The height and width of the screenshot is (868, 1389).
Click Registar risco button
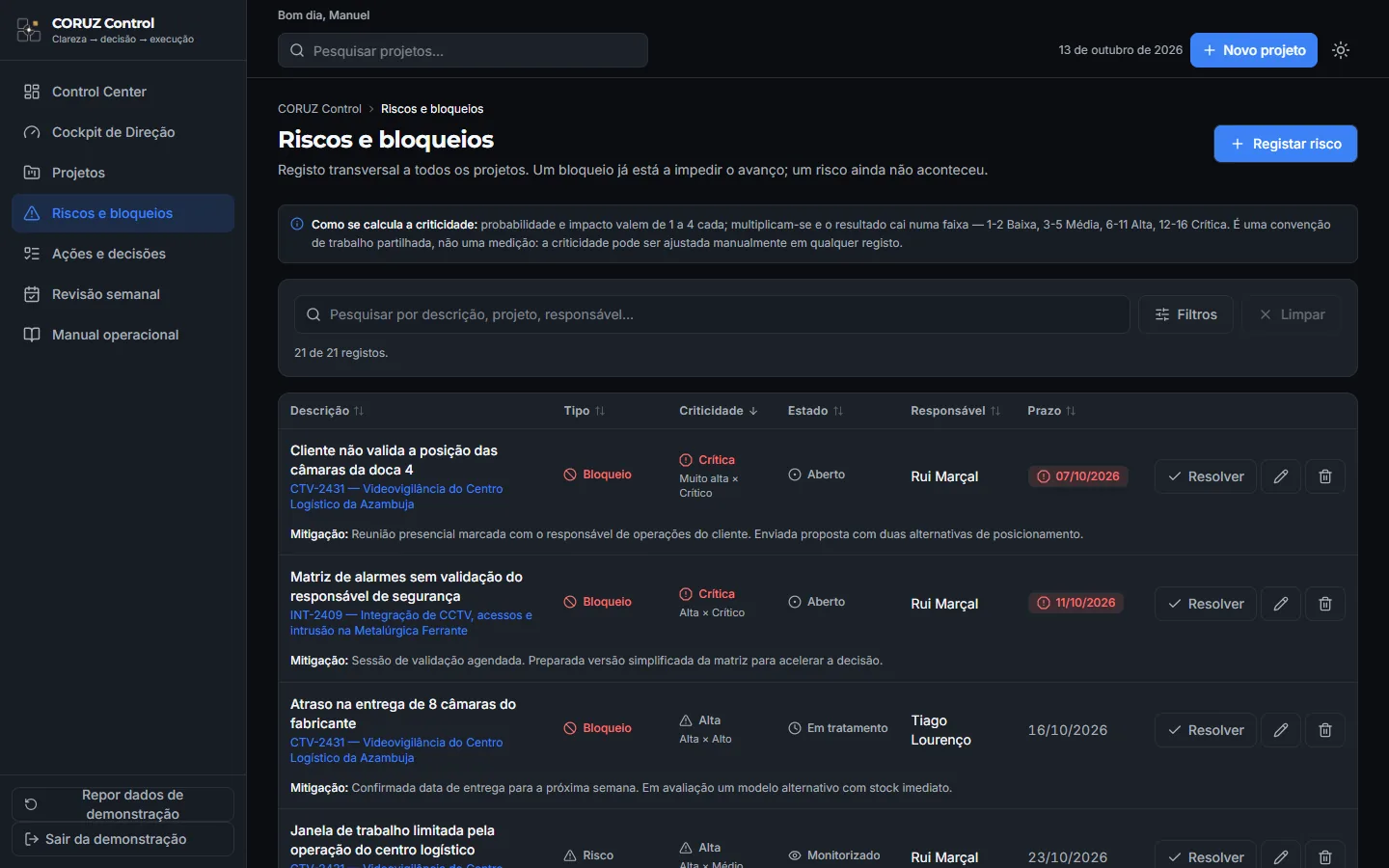[x=1286, y=144]
